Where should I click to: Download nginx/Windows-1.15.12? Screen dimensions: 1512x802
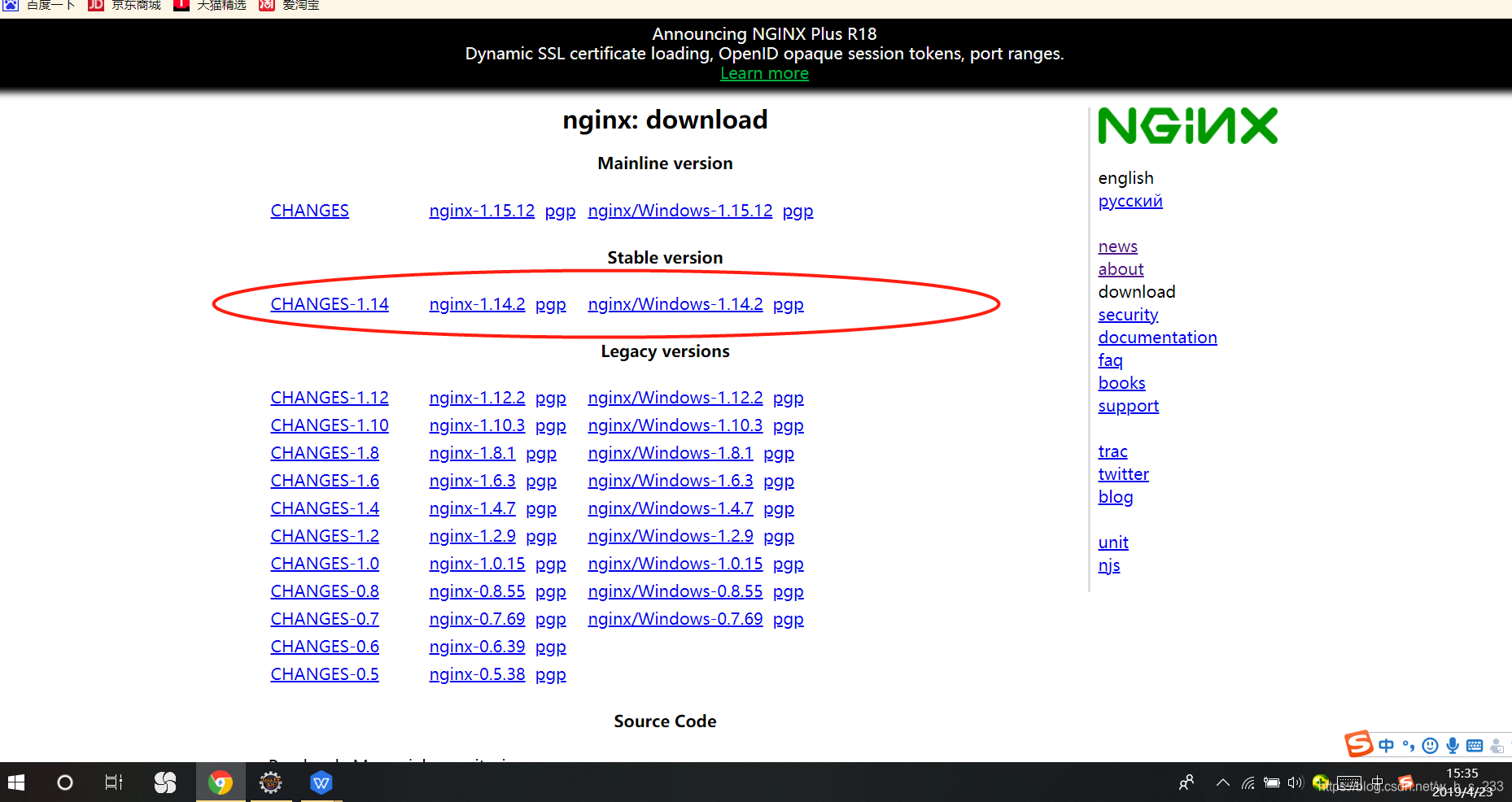pyautogui.click(x=680, y=211)
